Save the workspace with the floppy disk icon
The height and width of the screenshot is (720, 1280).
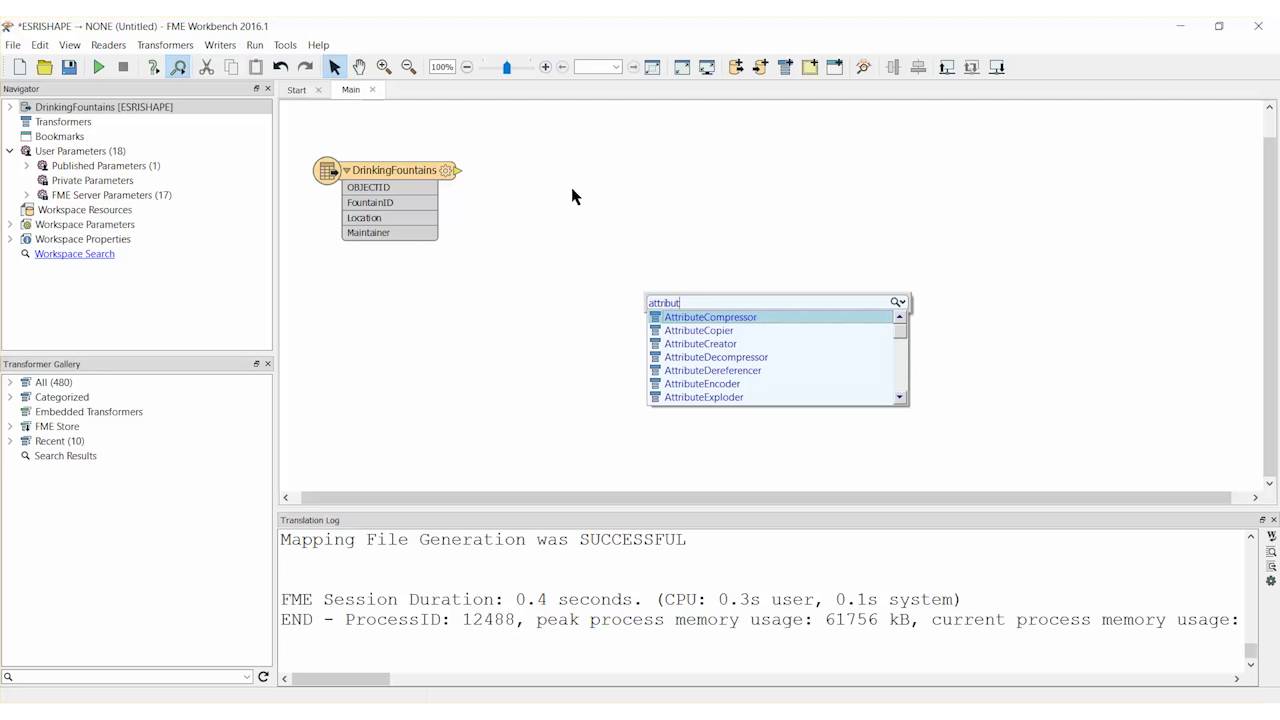pyautogui.click(x=69, y=67)
